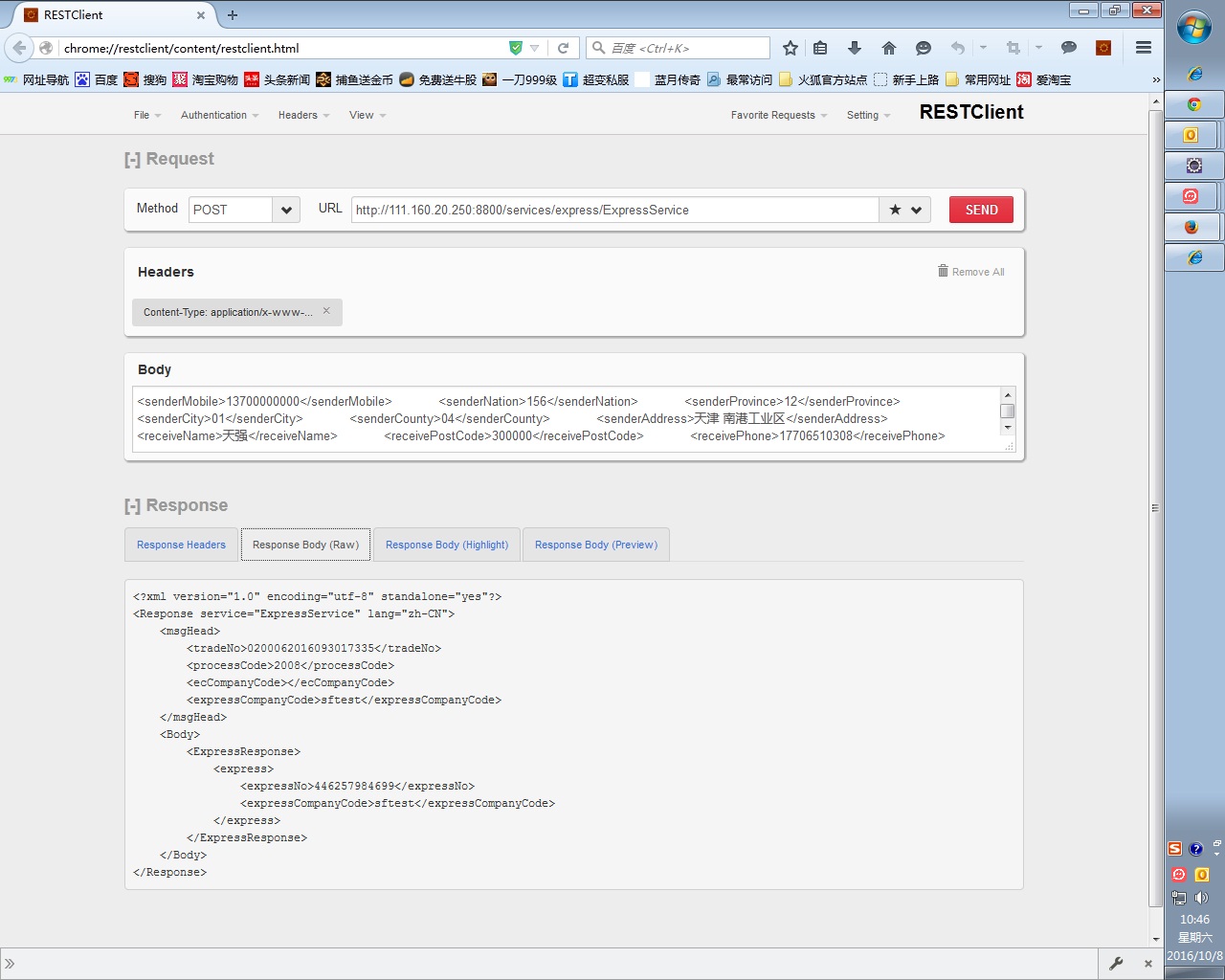
Task: Open the URL bar history dropdown arrow
Action: (535, 48)
